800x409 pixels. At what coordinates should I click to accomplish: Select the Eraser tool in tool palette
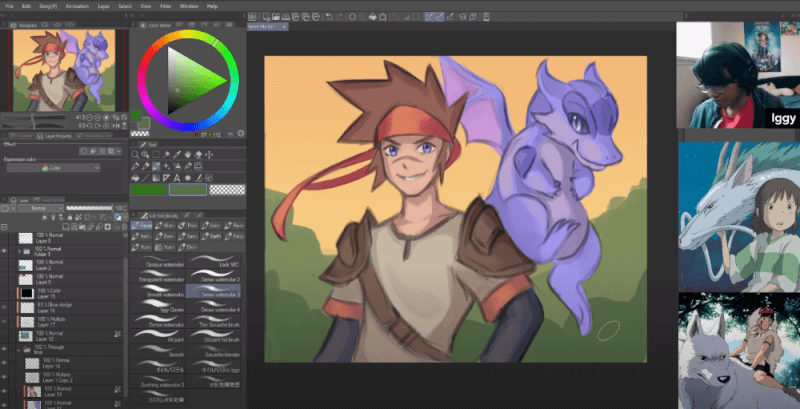(x=198, y=155)
